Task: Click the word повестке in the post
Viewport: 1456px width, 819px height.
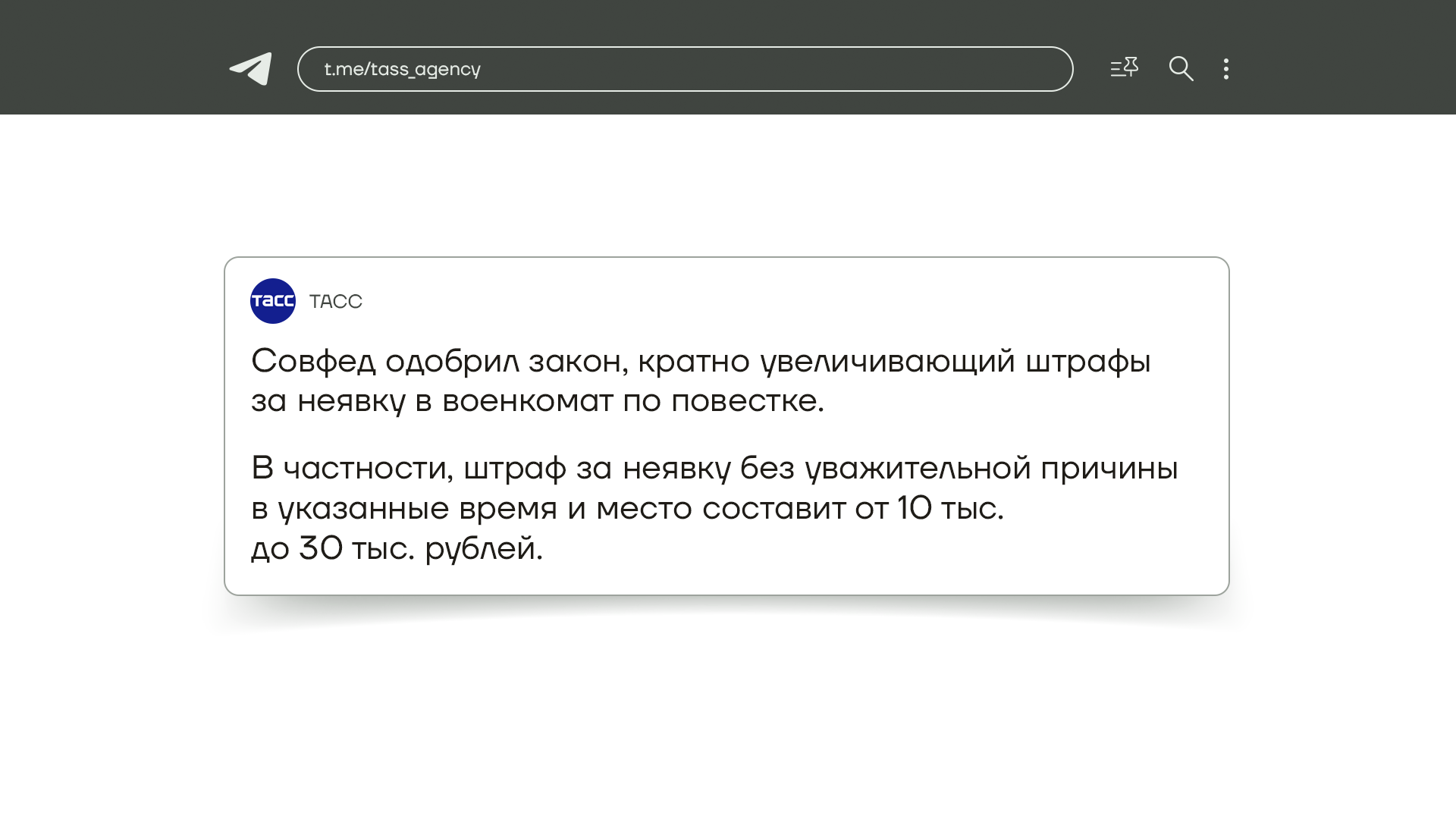Action: [x=746, y=401]
